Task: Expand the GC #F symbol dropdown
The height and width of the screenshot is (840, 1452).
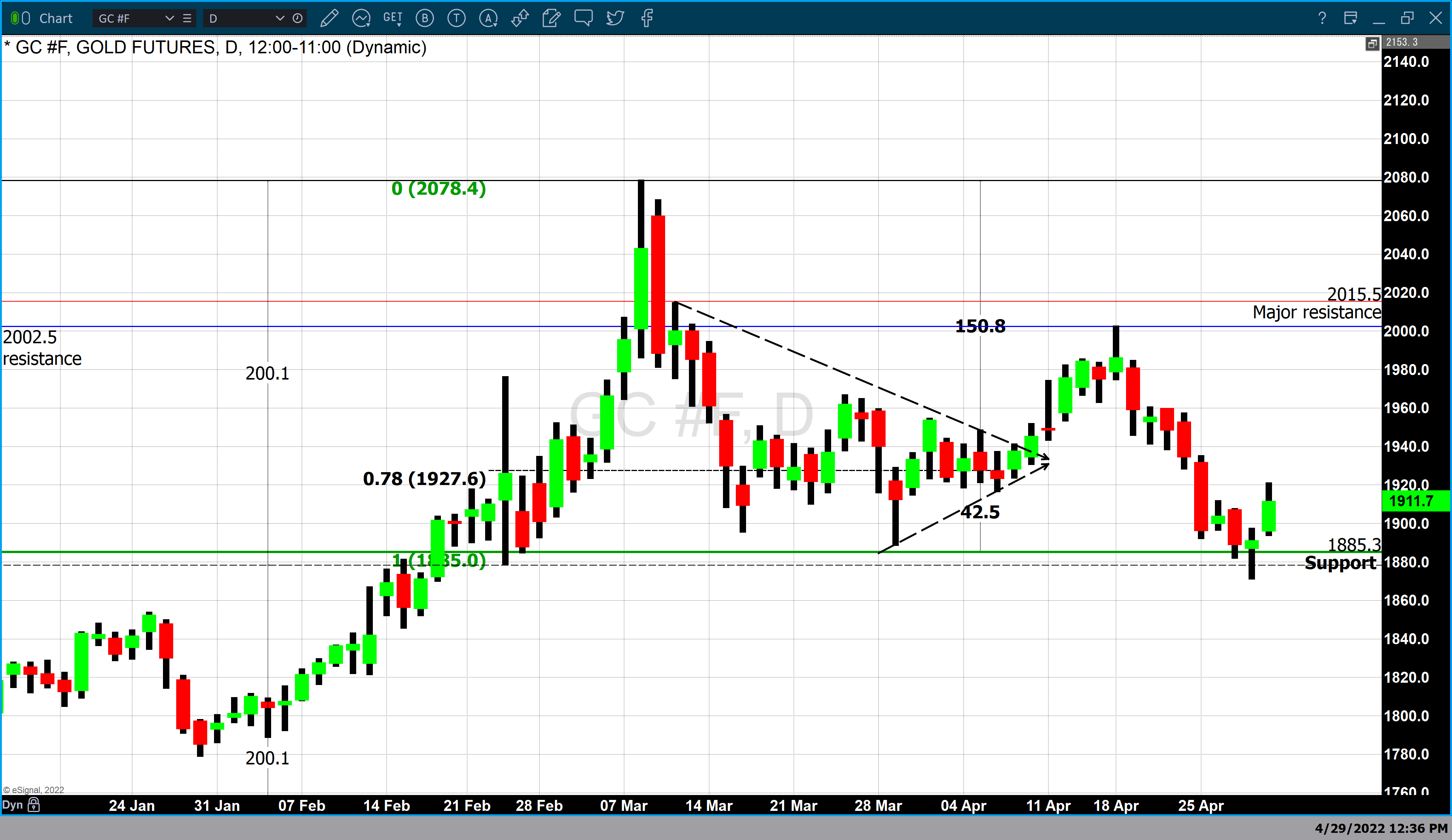Action: coord(169,19)
